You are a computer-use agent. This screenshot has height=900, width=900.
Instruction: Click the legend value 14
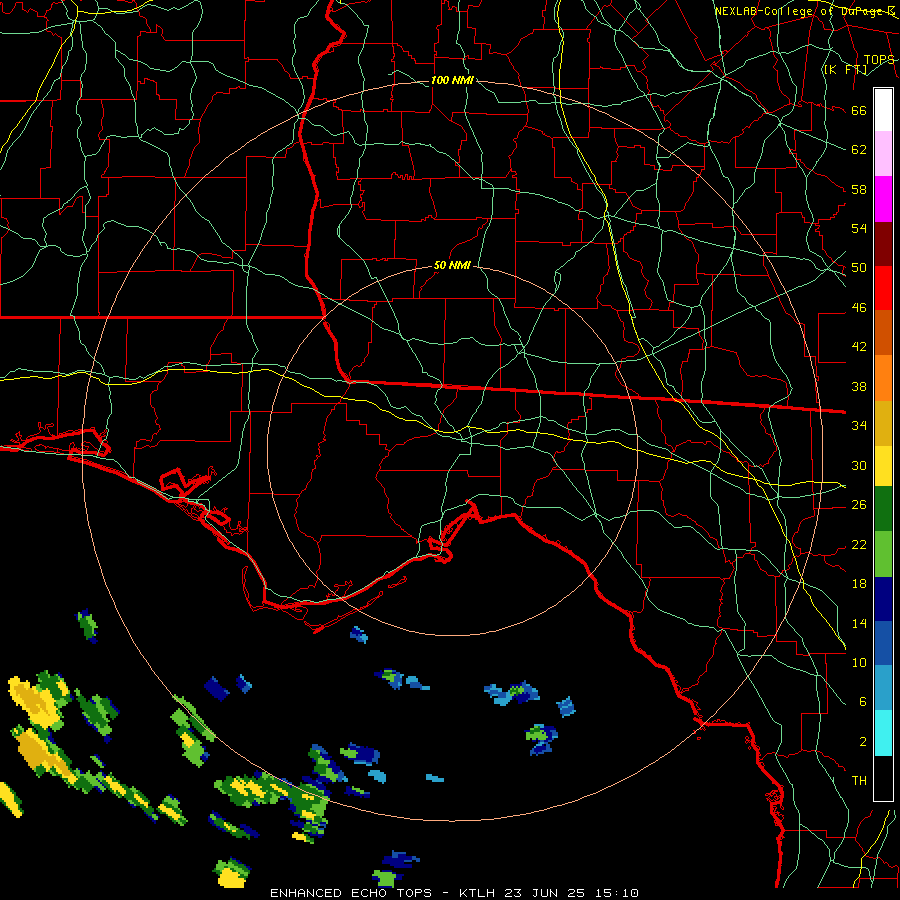[859, 623]
